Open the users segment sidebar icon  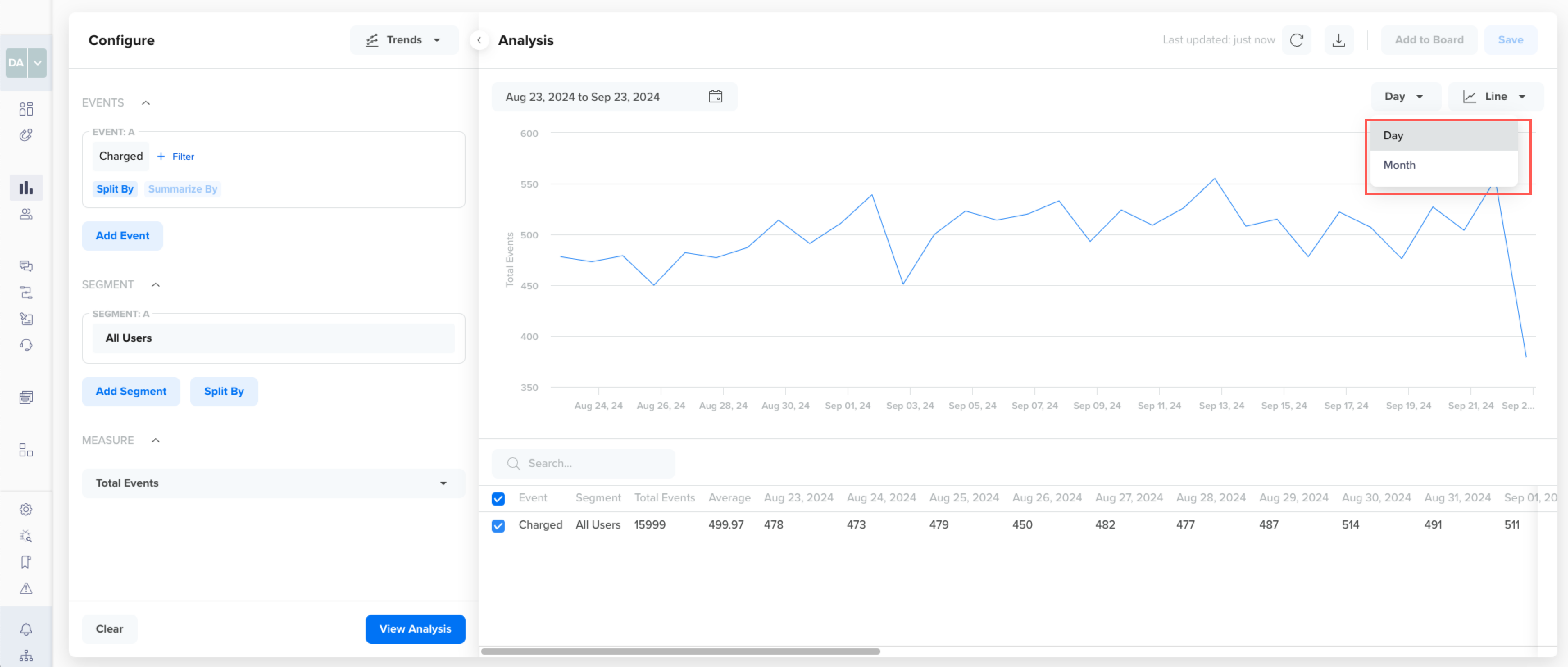tap(25, 214)
